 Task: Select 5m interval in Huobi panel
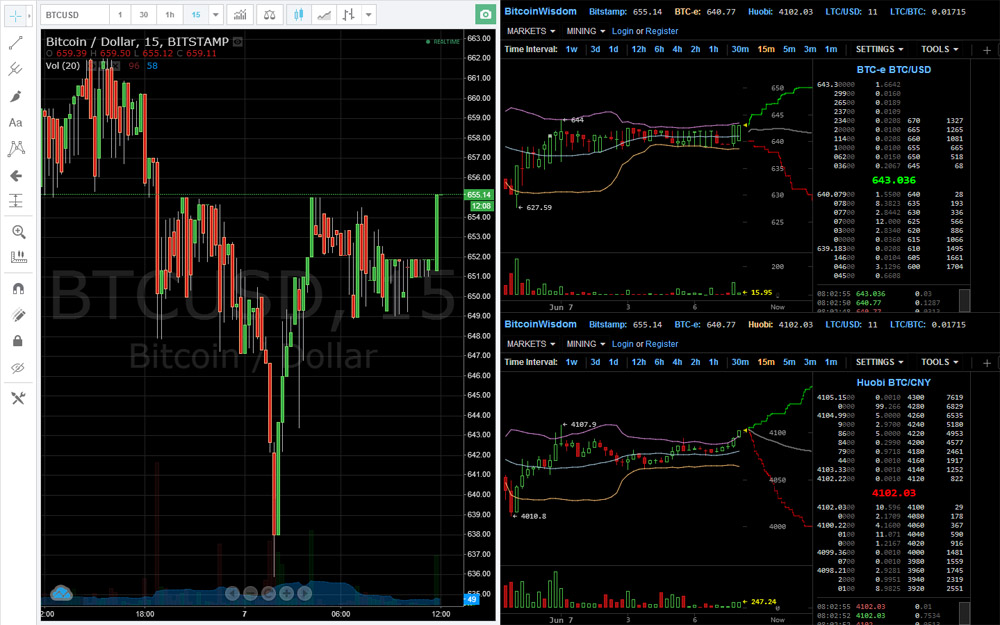[789, 362]
